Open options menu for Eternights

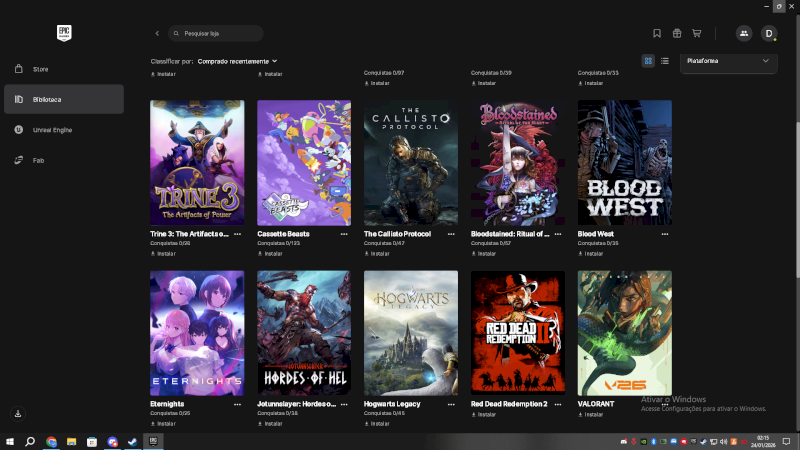pos(237,404)
